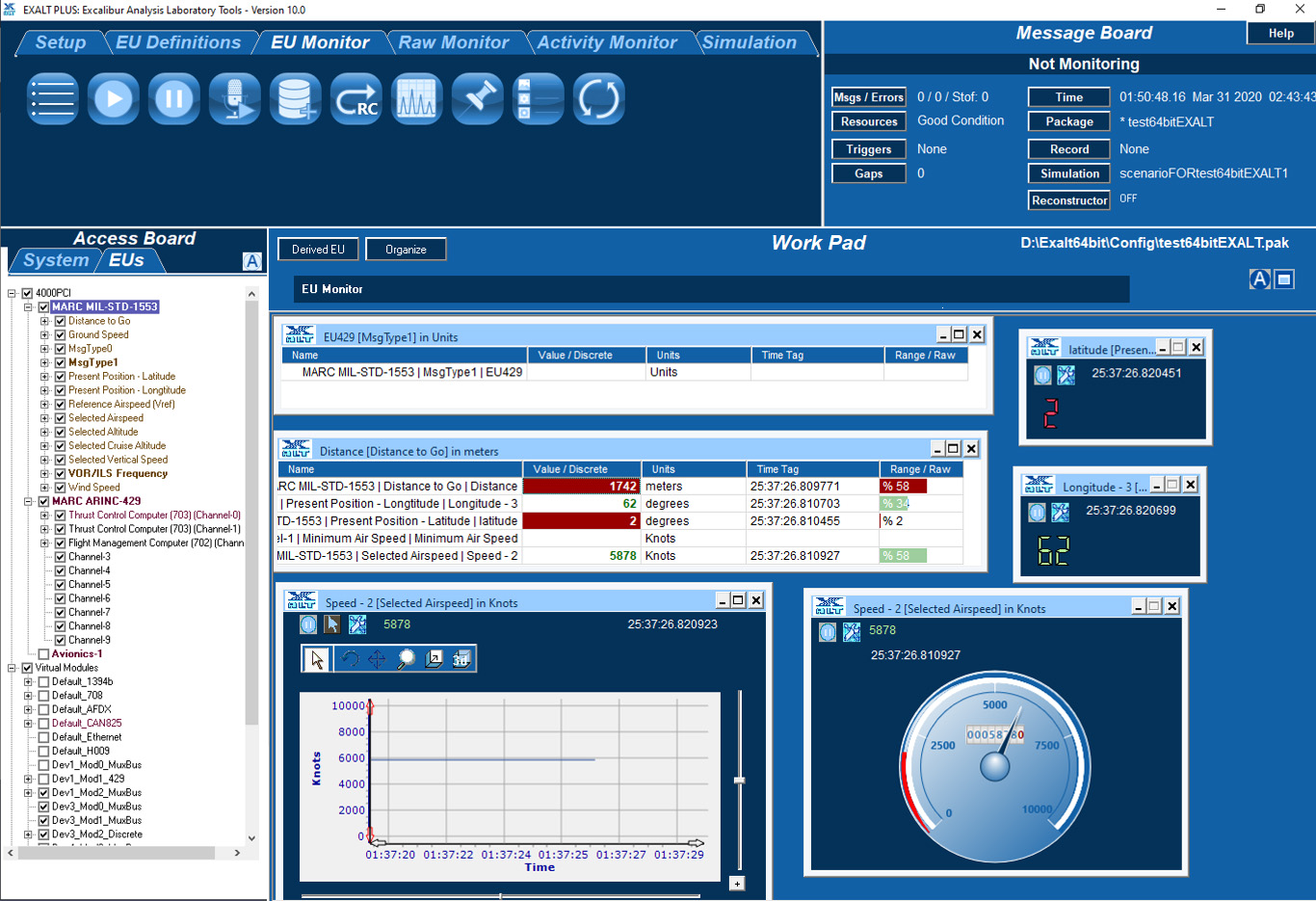Switch to the System tab in Access Board
This screenshot has height=901, width=1316.
pyautogui.click(x=56, y=260)
